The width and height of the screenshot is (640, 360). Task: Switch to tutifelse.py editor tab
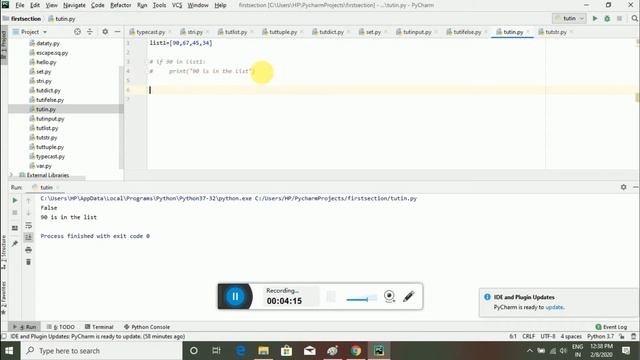pos(467,32)
